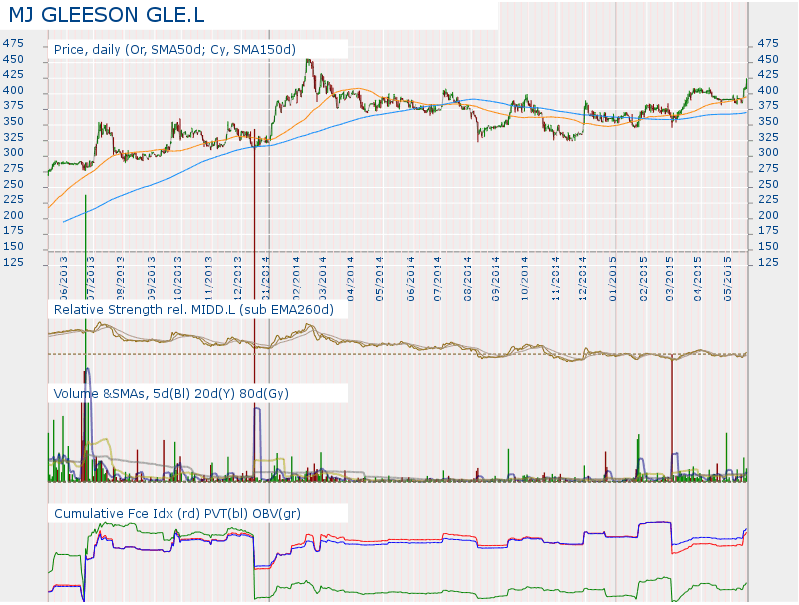The height and width of the screenshot is (605, 799).
Task: Click the 450 value on the left price axis
Action: click(13, 59)
